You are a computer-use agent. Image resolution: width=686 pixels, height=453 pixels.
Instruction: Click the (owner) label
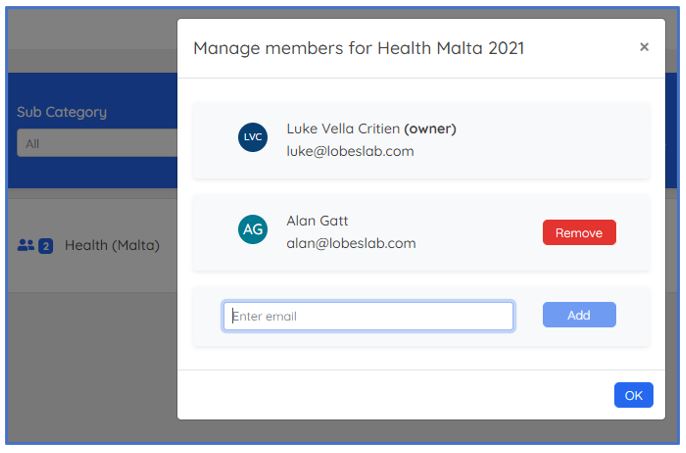(430, 129)
